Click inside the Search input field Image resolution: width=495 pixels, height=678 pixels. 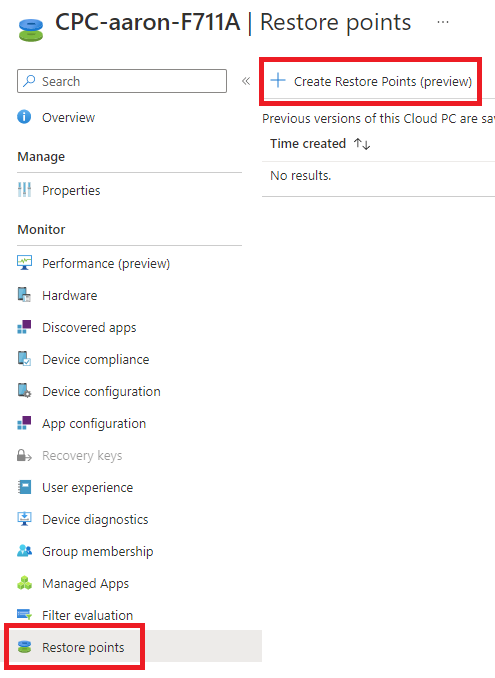[122, 81]
